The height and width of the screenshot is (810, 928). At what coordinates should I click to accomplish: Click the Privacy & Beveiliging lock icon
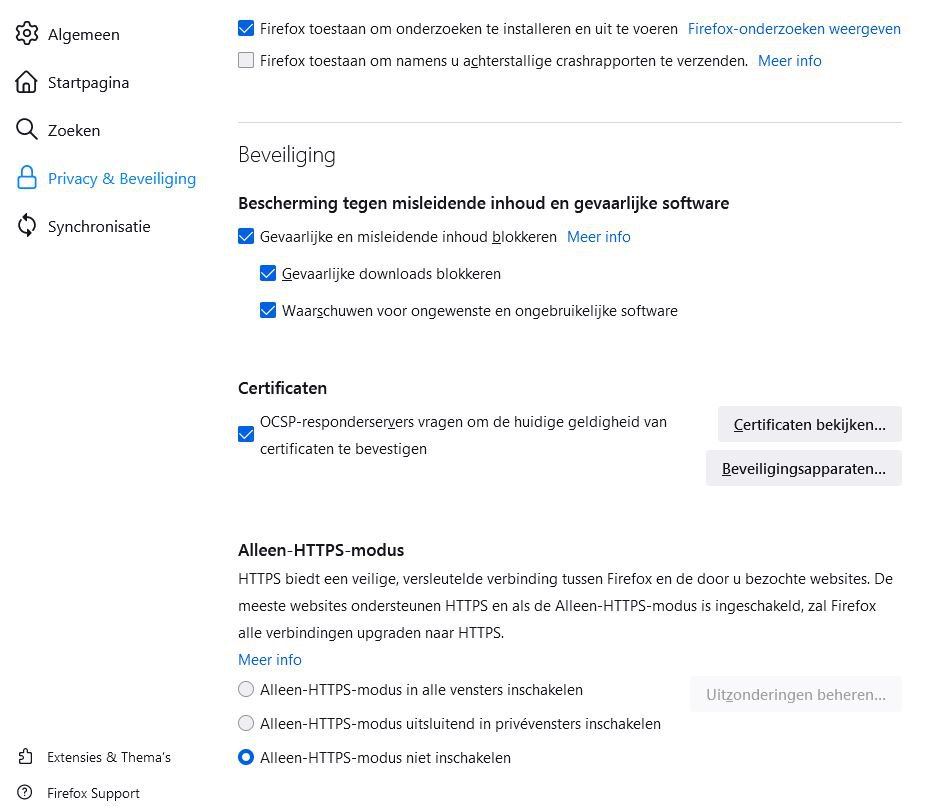pos(27,178)
